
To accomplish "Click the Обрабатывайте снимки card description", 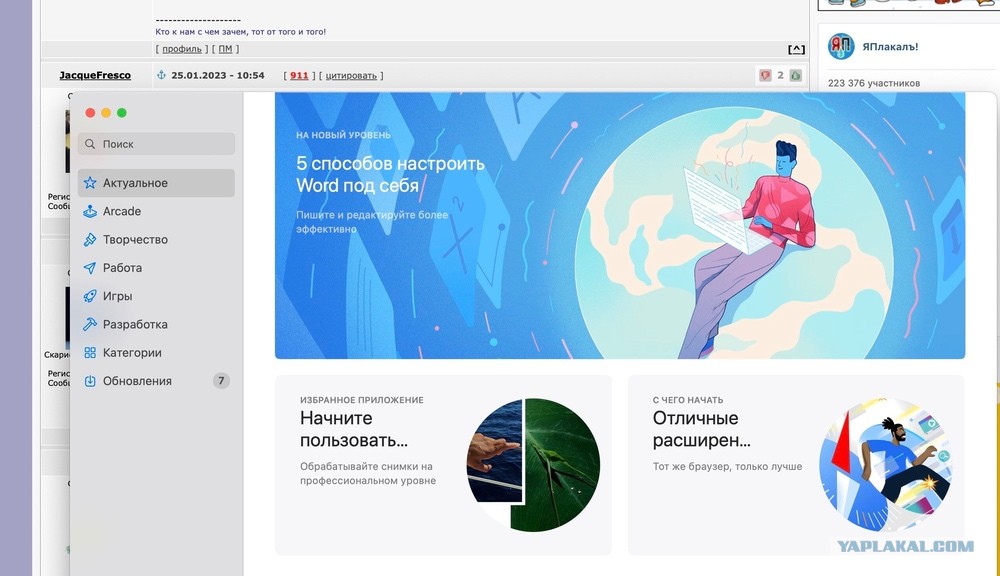I will tap(368, 473).
